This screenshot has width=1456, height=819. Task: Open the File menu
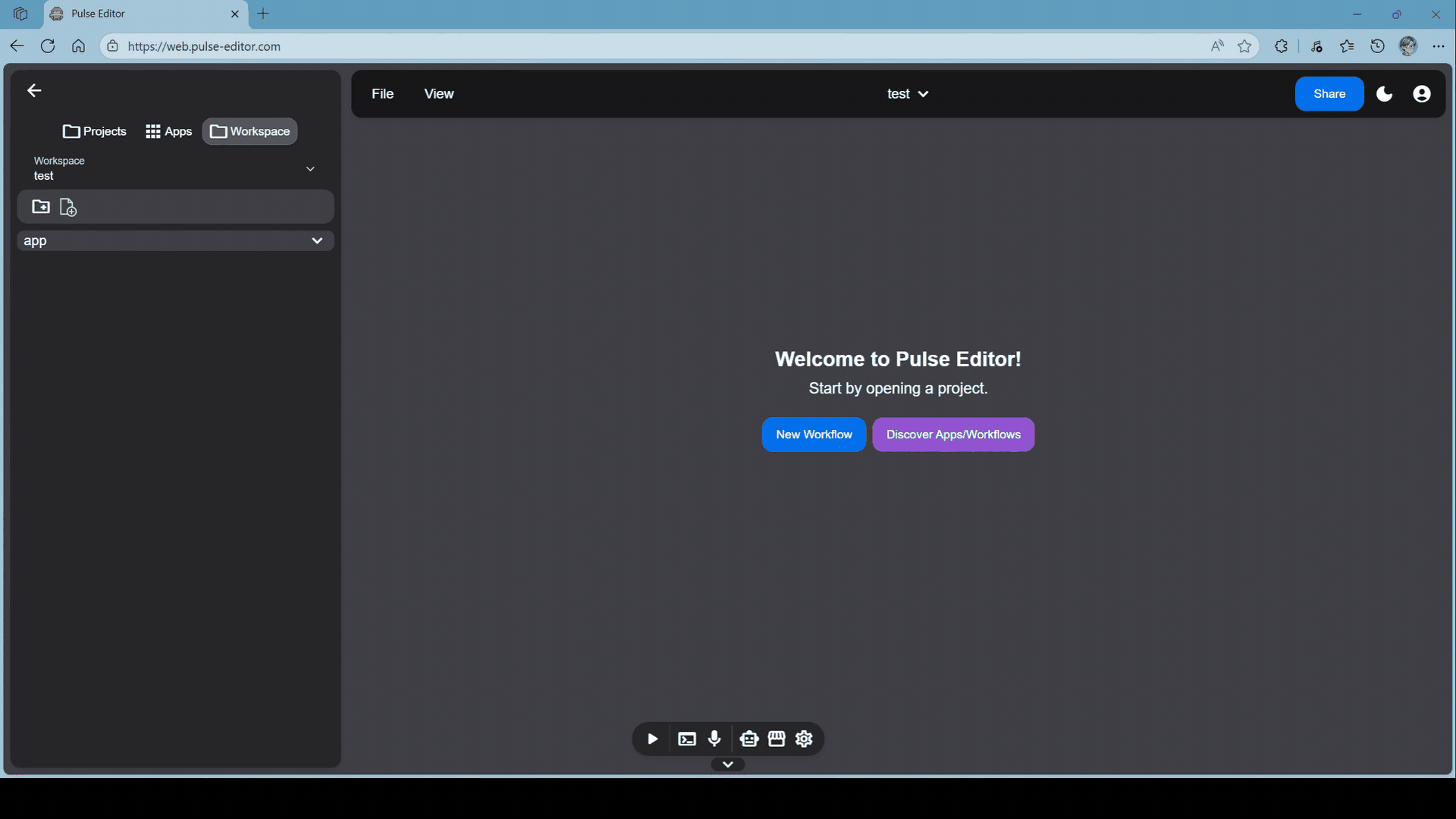pyautogui.click(x=382, y=93)
